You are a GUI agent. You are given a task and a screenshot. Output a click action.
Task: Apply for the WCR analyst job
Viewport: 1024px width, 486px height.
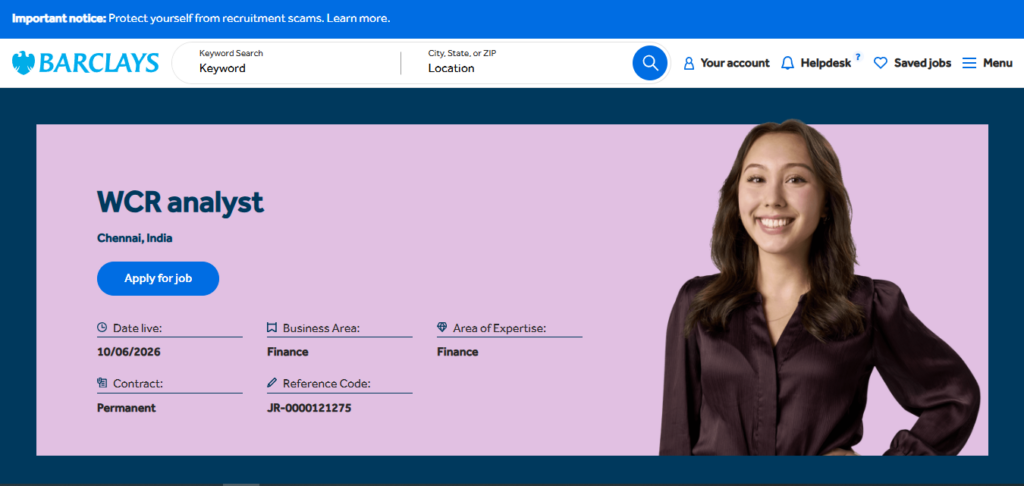click(158, 278)
